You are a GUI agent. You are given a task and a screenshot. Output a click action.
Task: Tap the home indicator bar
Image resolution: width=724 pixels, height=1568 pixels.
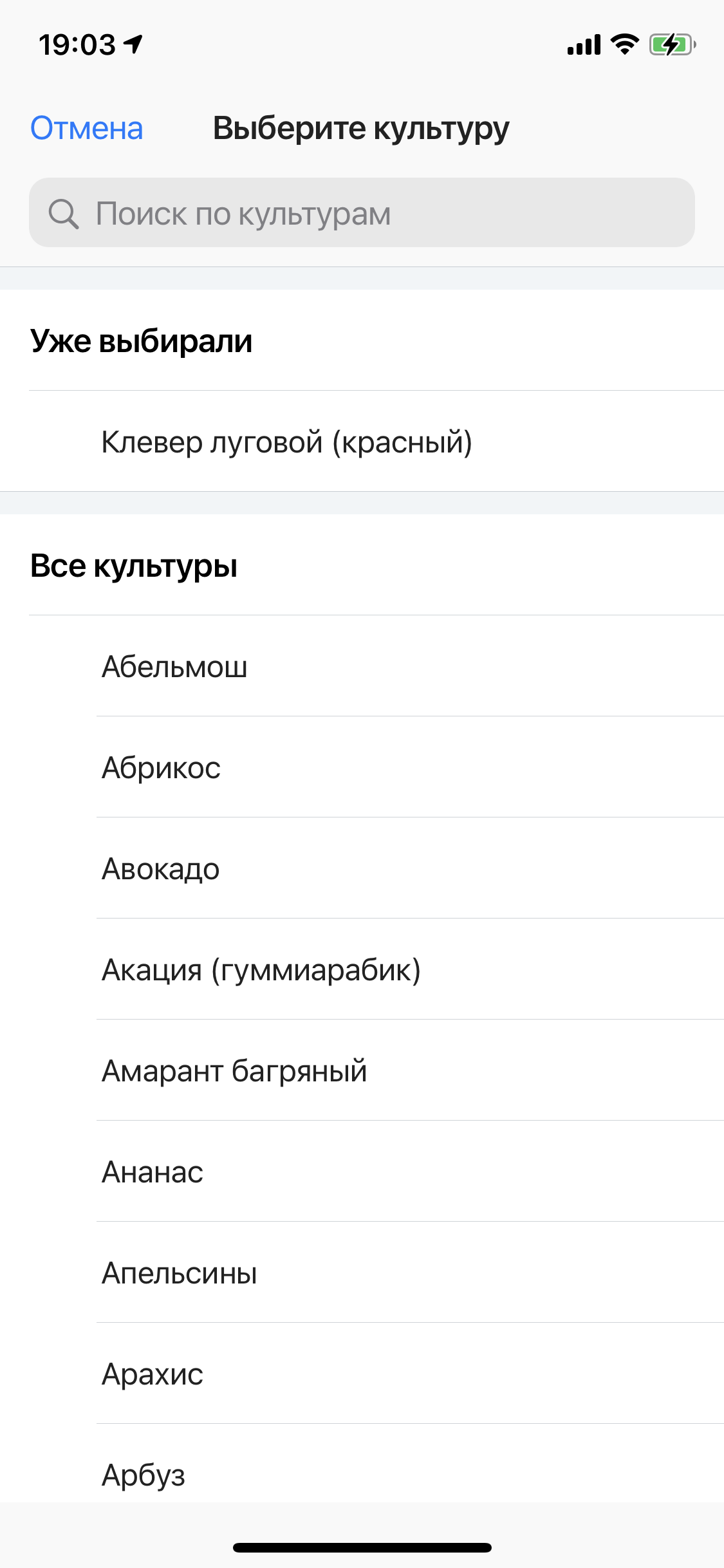[x=362, y=1547]
